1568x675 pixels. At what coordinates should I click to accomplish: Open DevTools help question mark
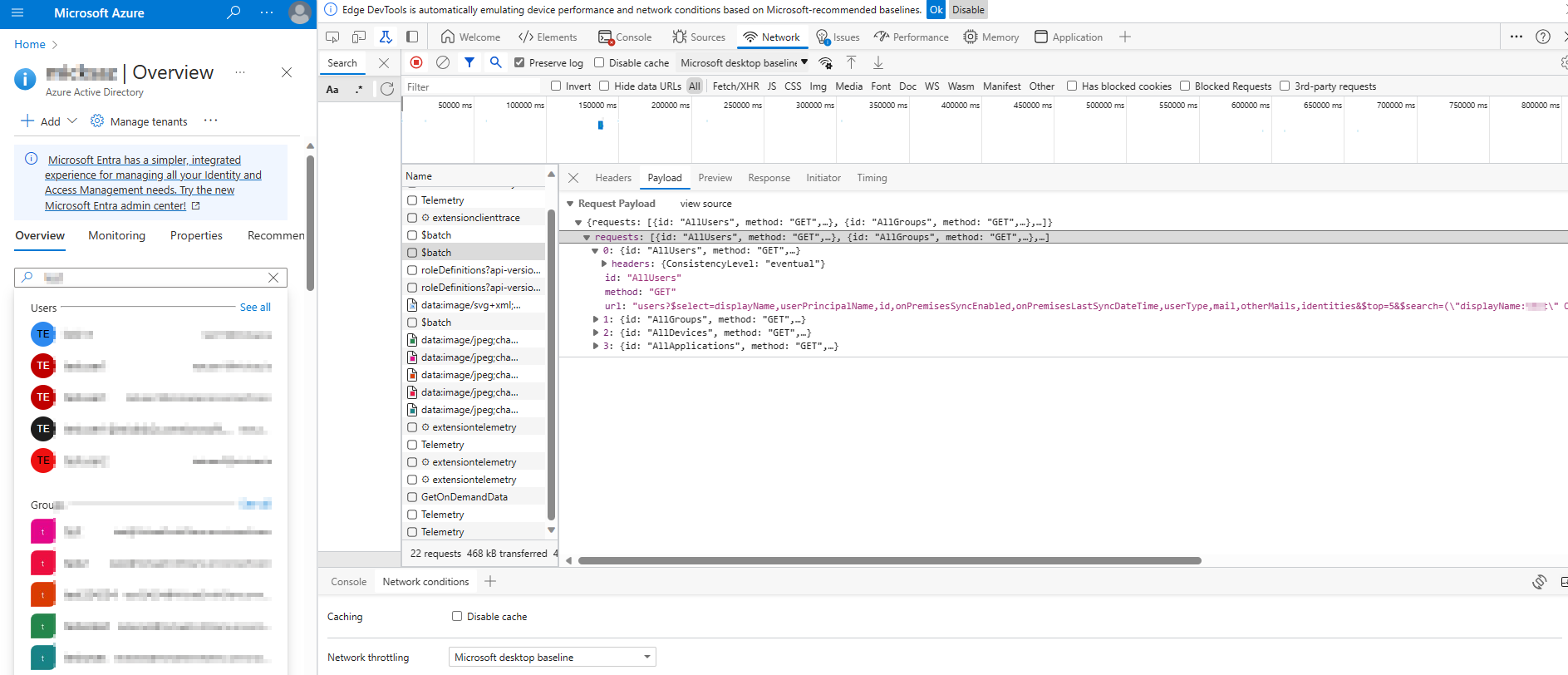point(1543,37)
